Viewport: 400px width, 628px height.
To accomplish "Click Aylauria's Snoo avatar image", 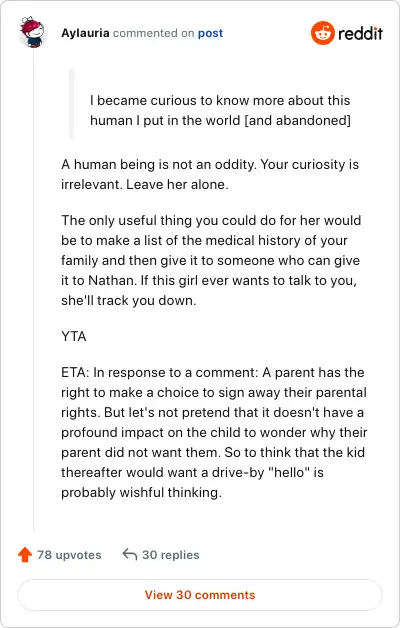I will tap(32, 32).
